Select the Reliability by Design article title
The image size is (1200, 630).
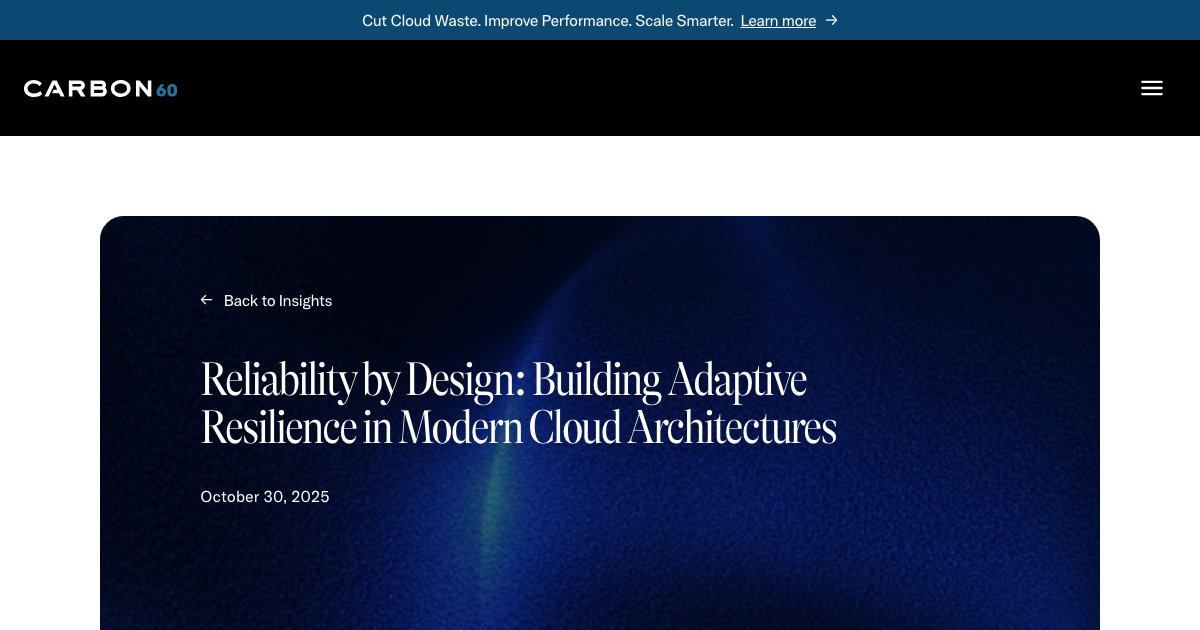coord(518,403)
